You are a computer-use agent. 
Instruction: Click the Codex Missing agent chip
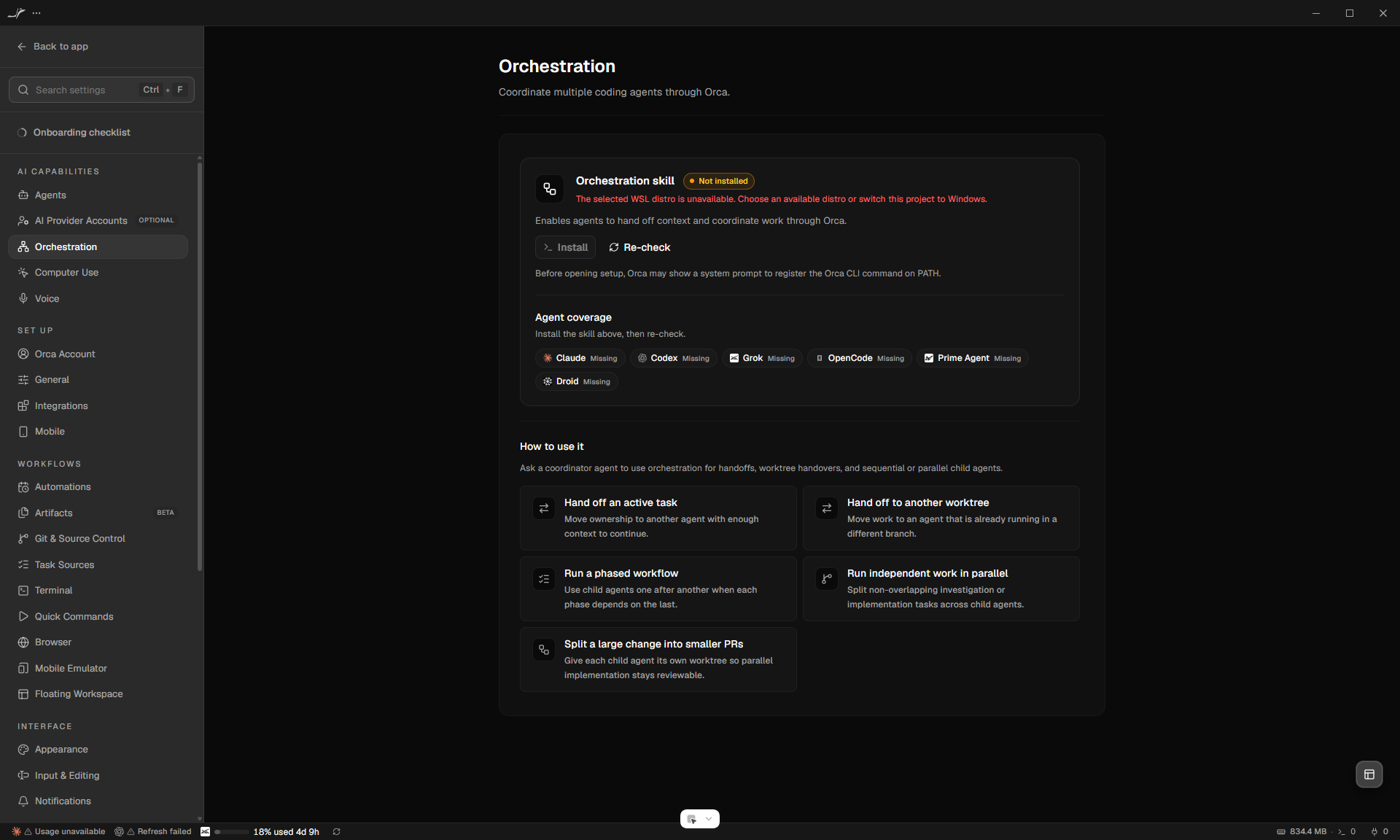point(674,359)
